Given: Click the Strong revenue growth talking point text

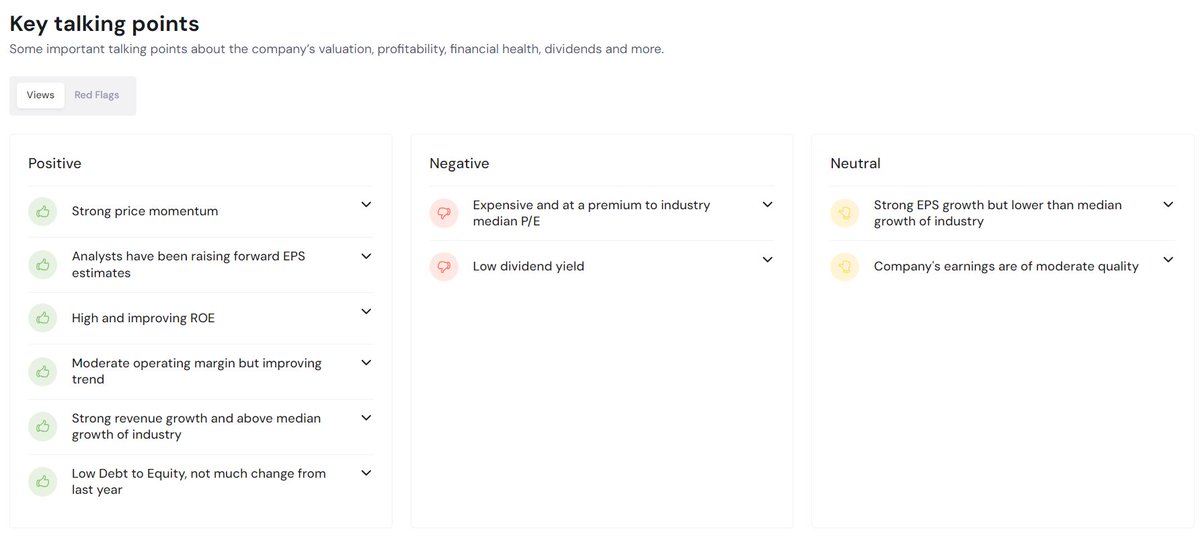Looking at the screenshot, I should tap(196, 426).
